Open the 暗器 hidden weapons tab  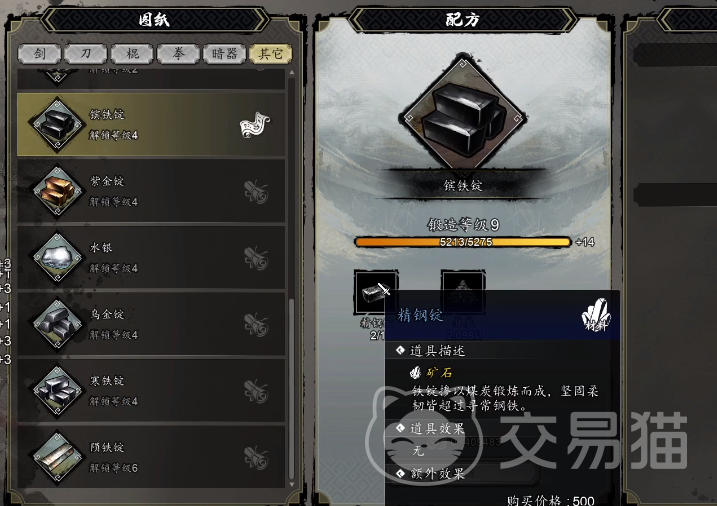(x=225, y=54)
